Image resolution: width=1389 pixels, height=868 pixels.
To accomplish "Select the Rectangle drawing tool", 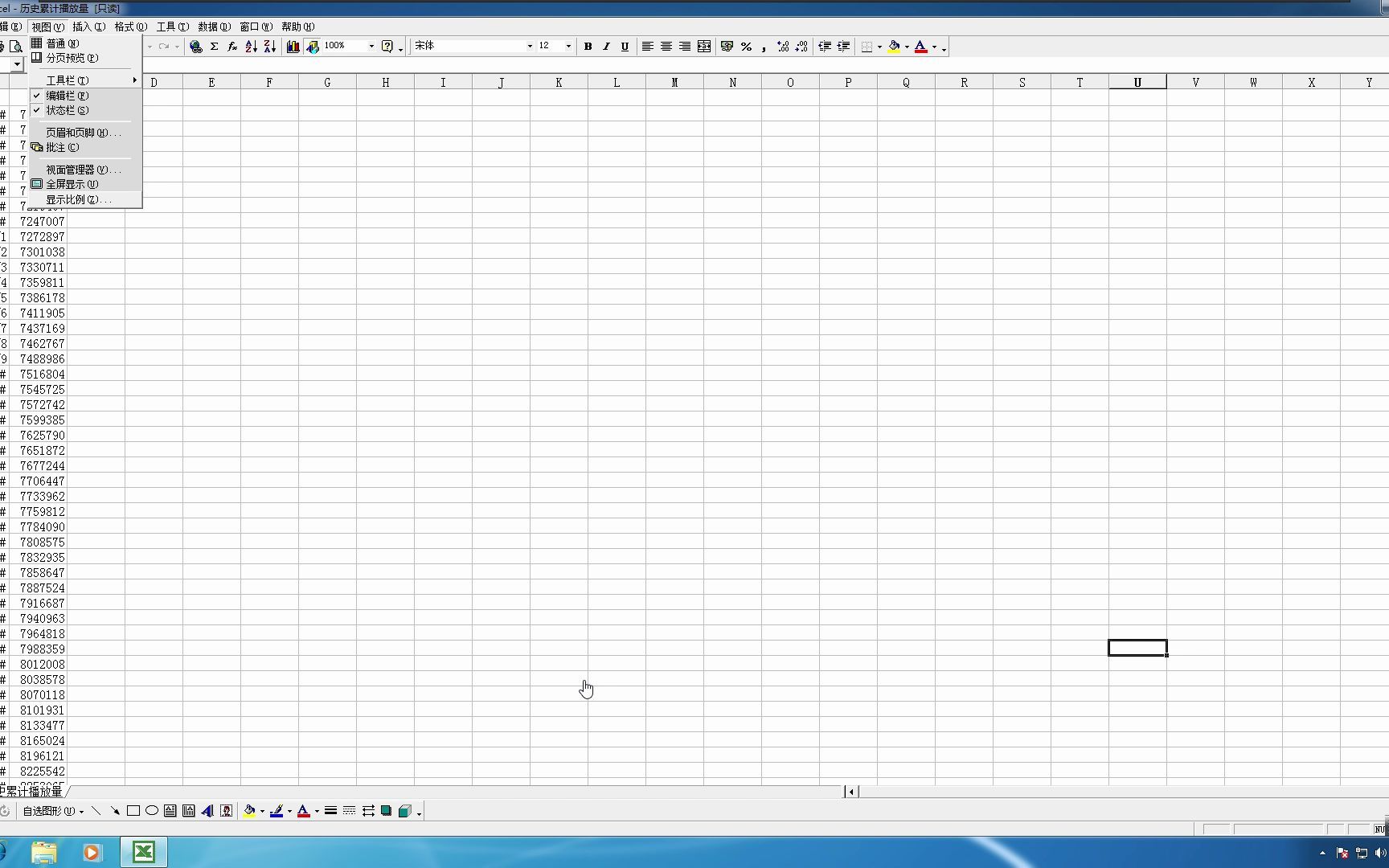I will pyautogui.click(x=133, y=811).
